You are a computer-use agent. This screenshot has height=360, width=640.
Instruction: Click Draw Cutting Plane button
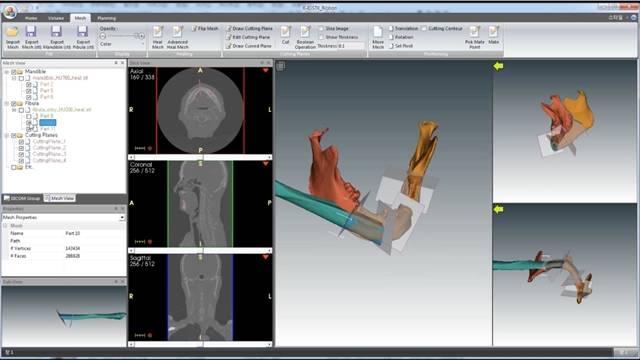pos(249,29)
